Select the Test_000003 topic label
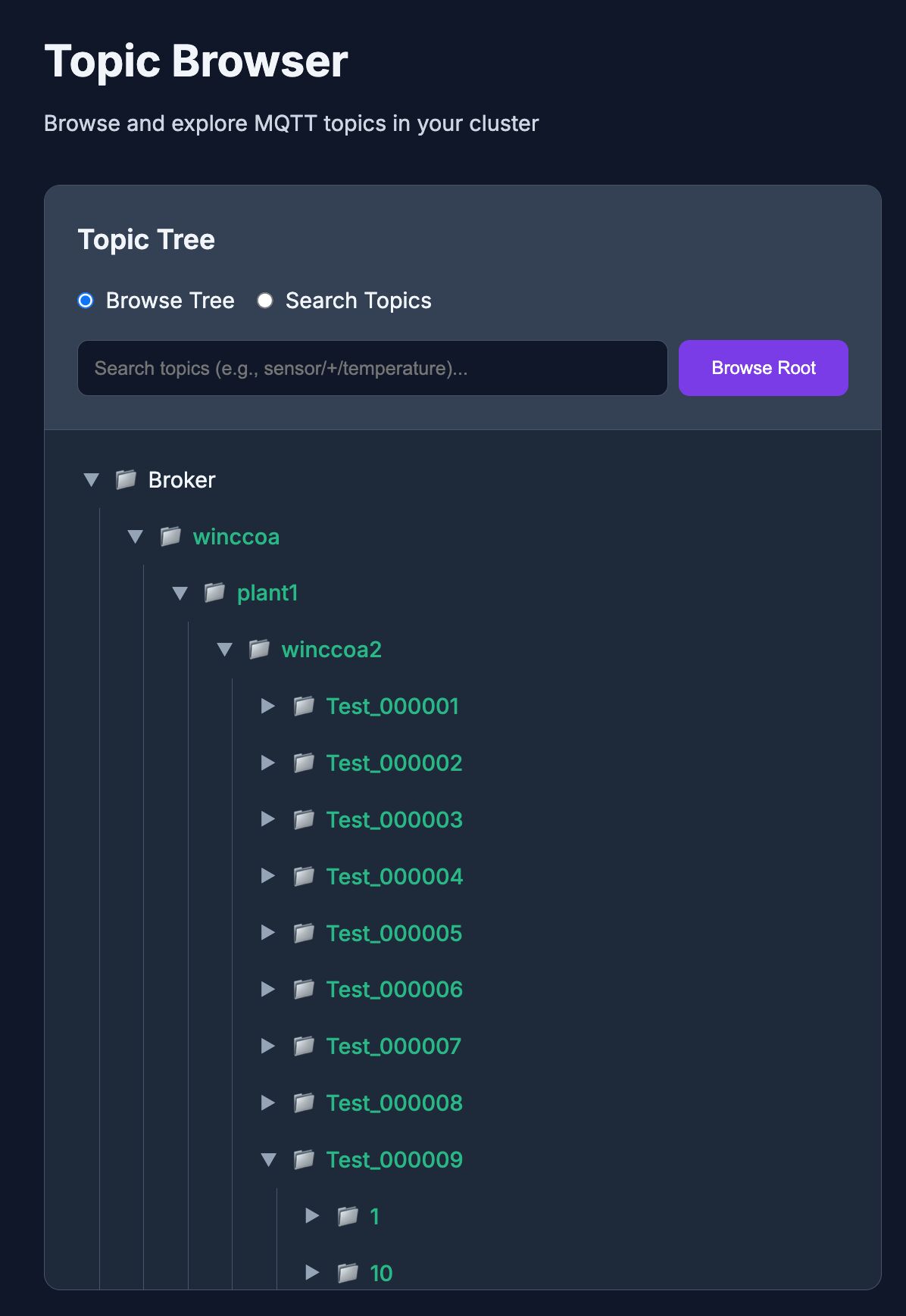 click(x=394, y=819)
